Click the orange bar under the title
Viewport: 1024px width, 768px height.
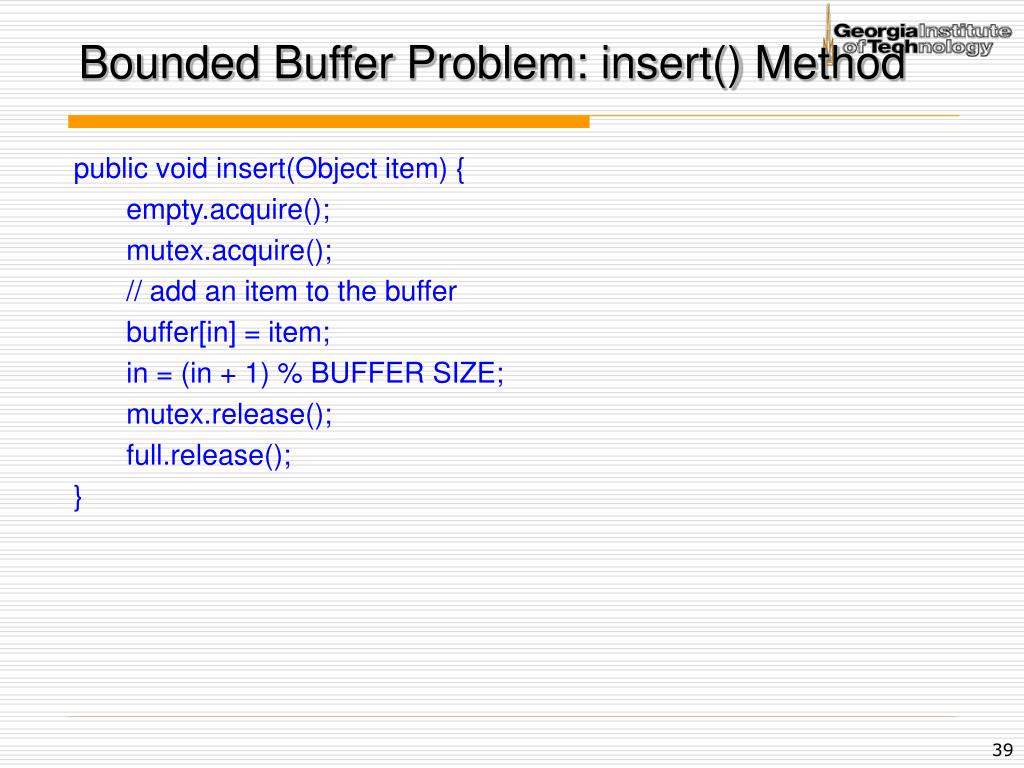point(328,121)
